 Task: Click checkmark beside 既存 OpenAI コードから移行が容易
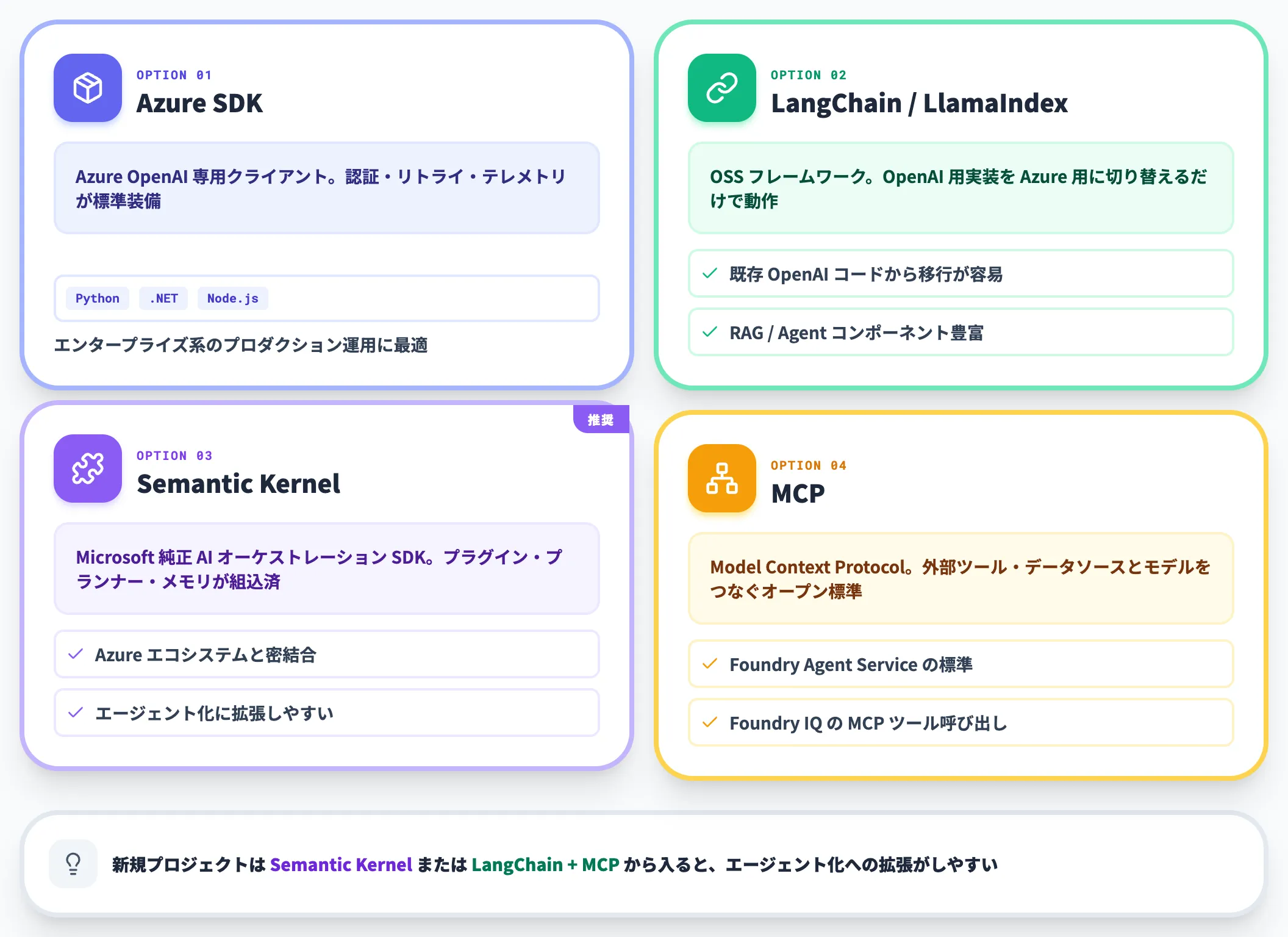[710, 273]
